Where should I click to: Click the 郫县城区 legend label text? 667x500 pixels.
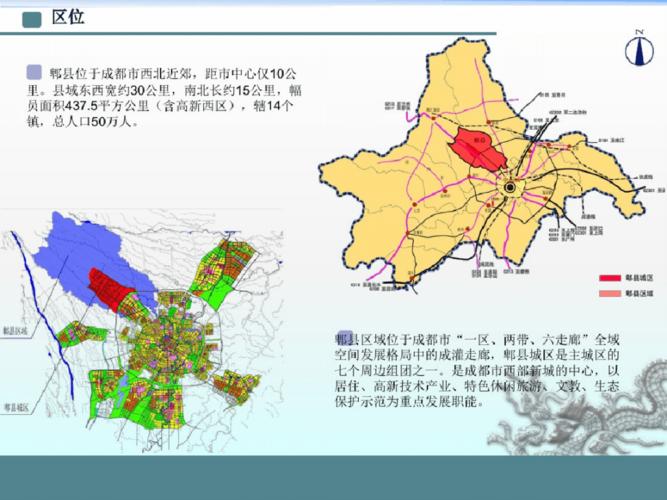[639, 278]
